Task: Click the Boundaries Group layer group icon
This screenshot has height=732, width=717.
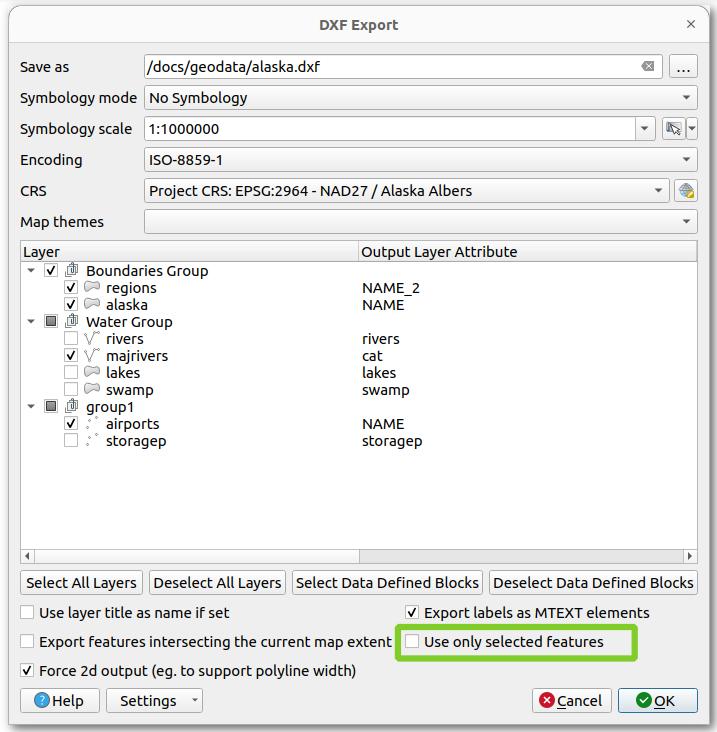Action: pos(72,271)
